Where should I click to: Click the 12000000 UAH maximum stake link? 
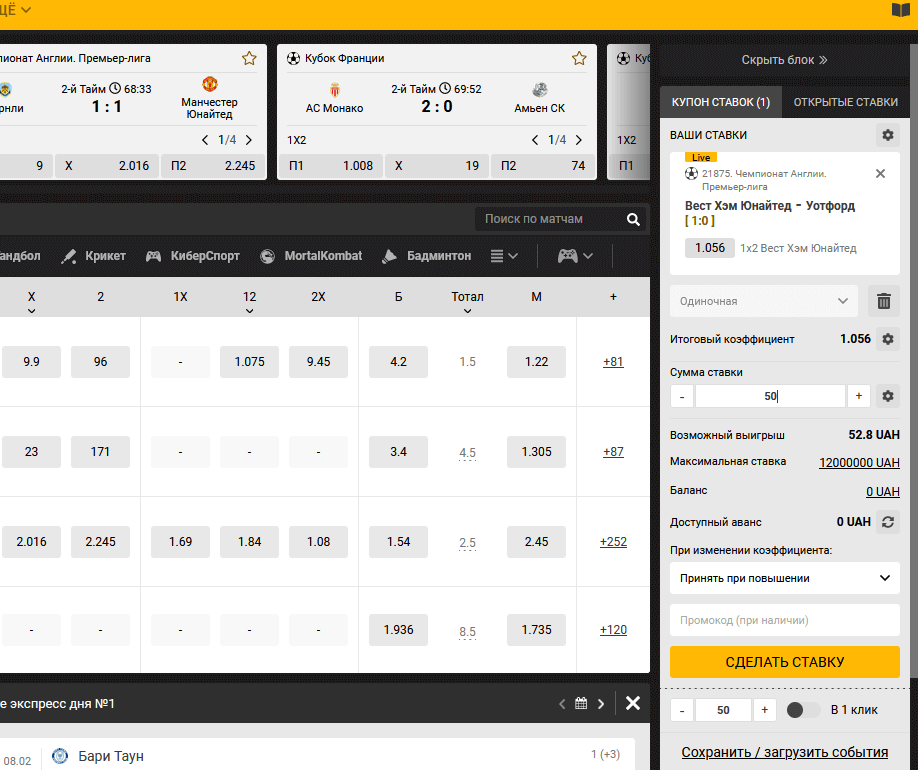click(x=859, y=462)
